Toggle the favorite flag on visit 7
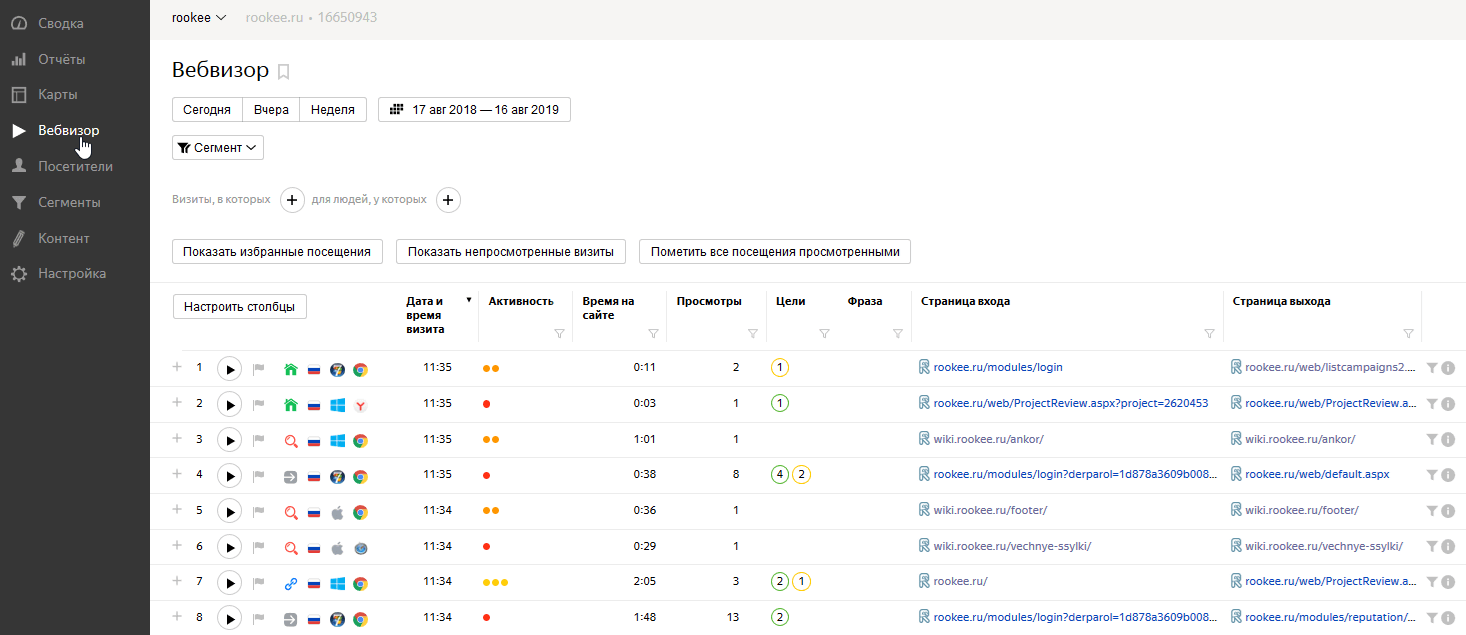The height and width of the screenshot is (635, 1466). coord(259,583)
